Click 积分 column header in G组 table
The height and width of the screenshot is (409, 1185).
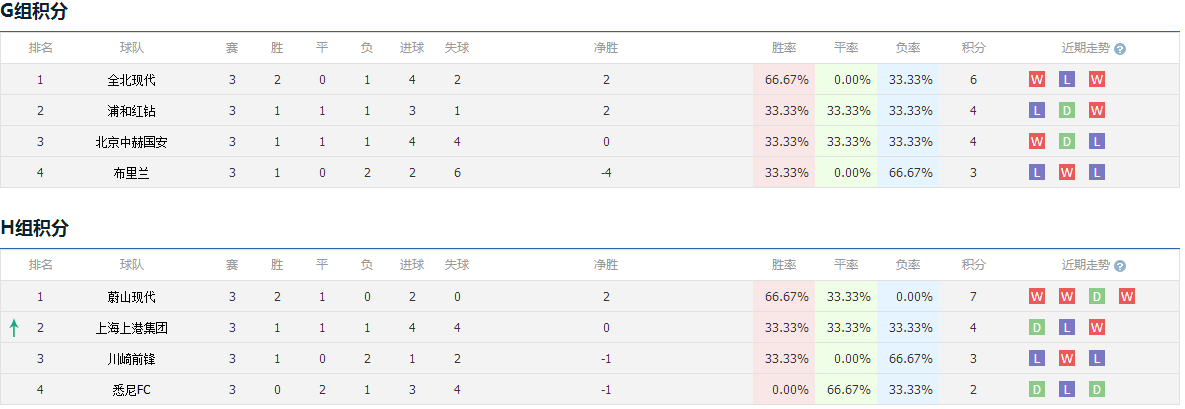(x=973, y=48)
